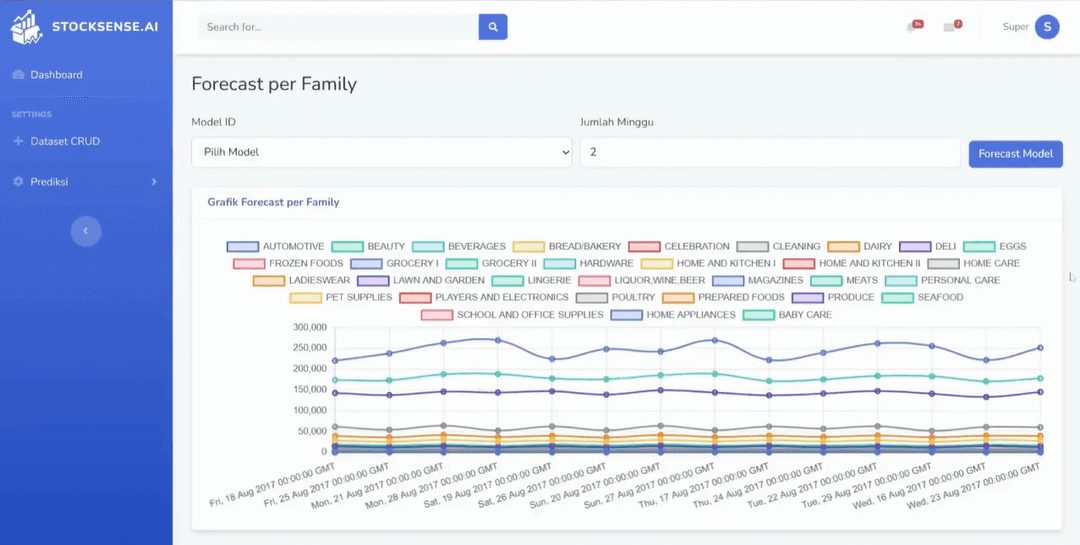The image size is (1080, 545).
Task: Click the StockSense.AI logo icon
Action: click(27, 27)
